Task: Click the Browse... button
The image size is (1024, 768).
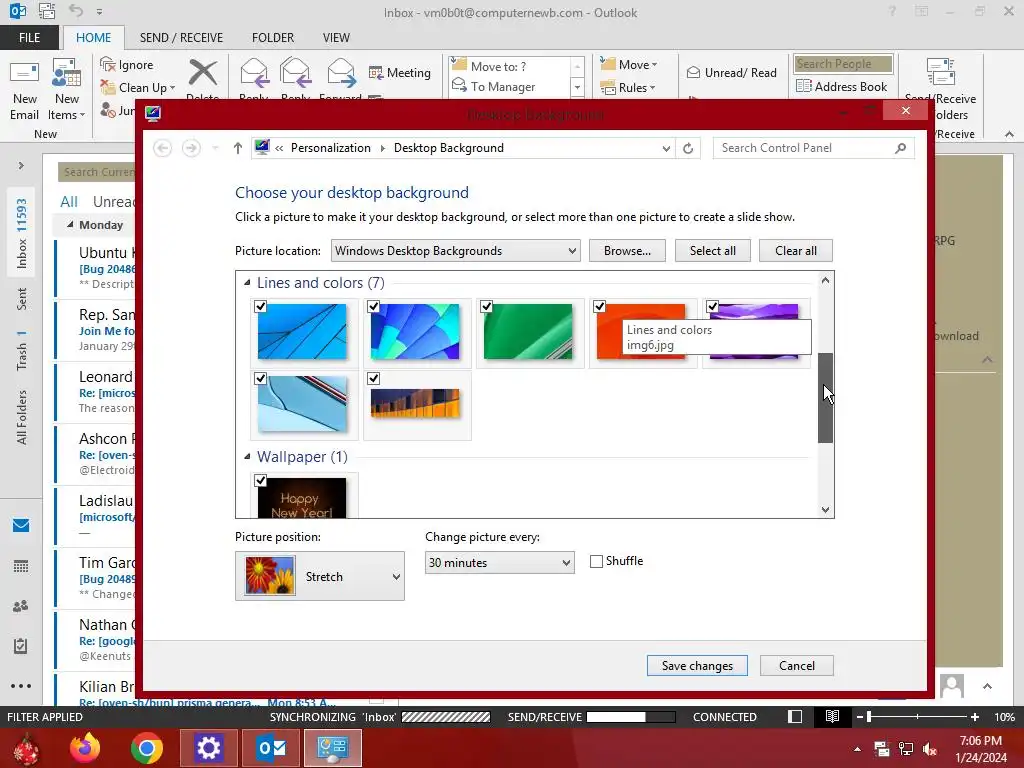Action: [x=627, y=251]
